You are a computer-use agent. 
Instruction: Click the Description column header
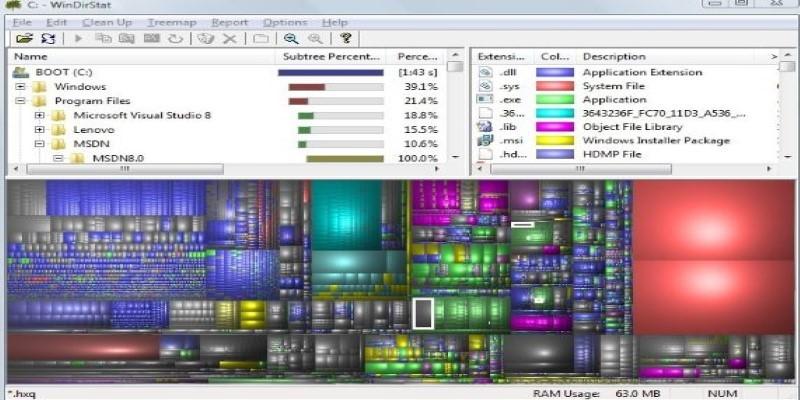[x=614, y=57]
